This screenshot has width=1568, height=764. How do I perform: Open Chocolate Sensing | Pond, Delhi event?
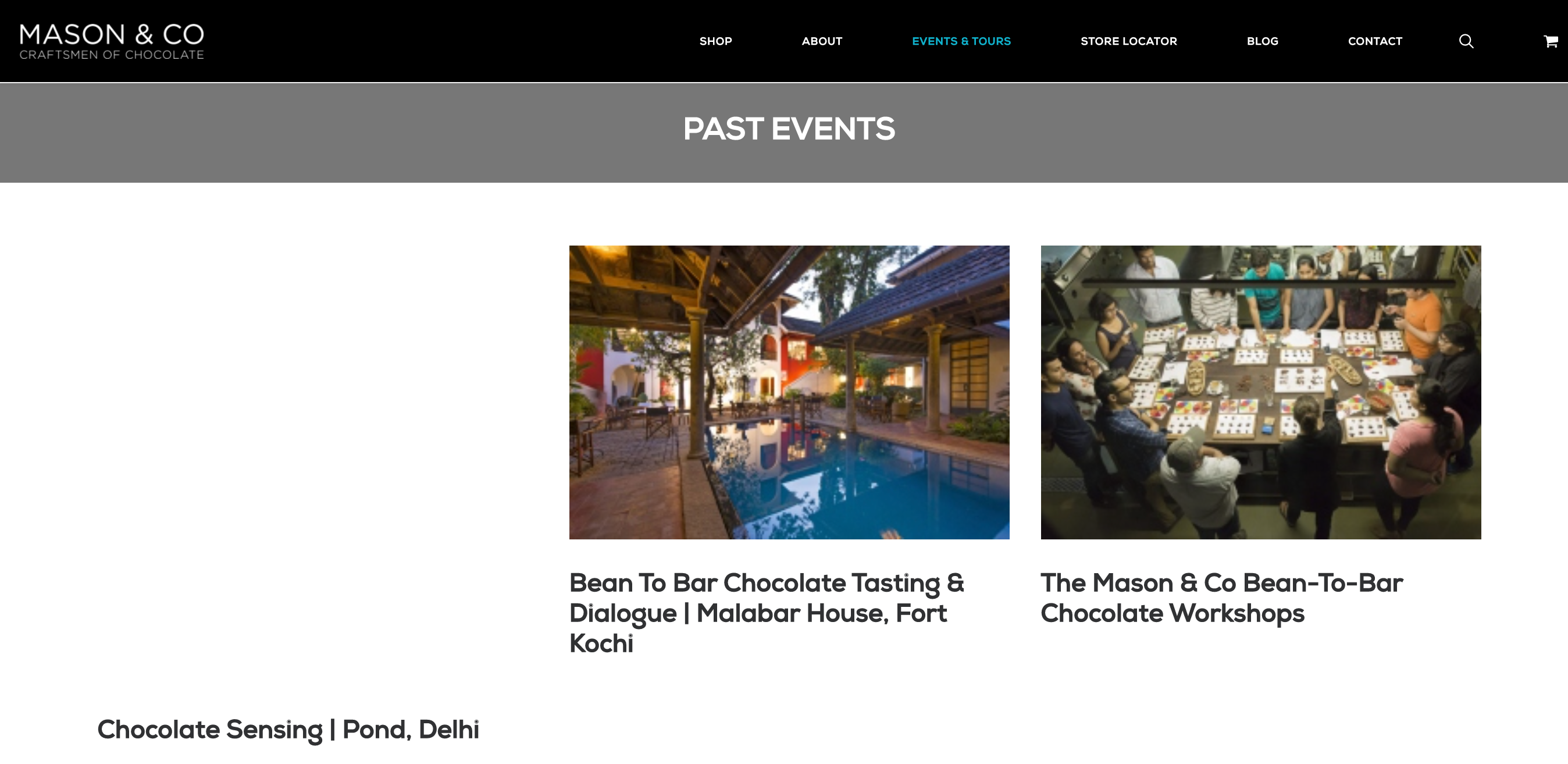click(x=288, y=729)
